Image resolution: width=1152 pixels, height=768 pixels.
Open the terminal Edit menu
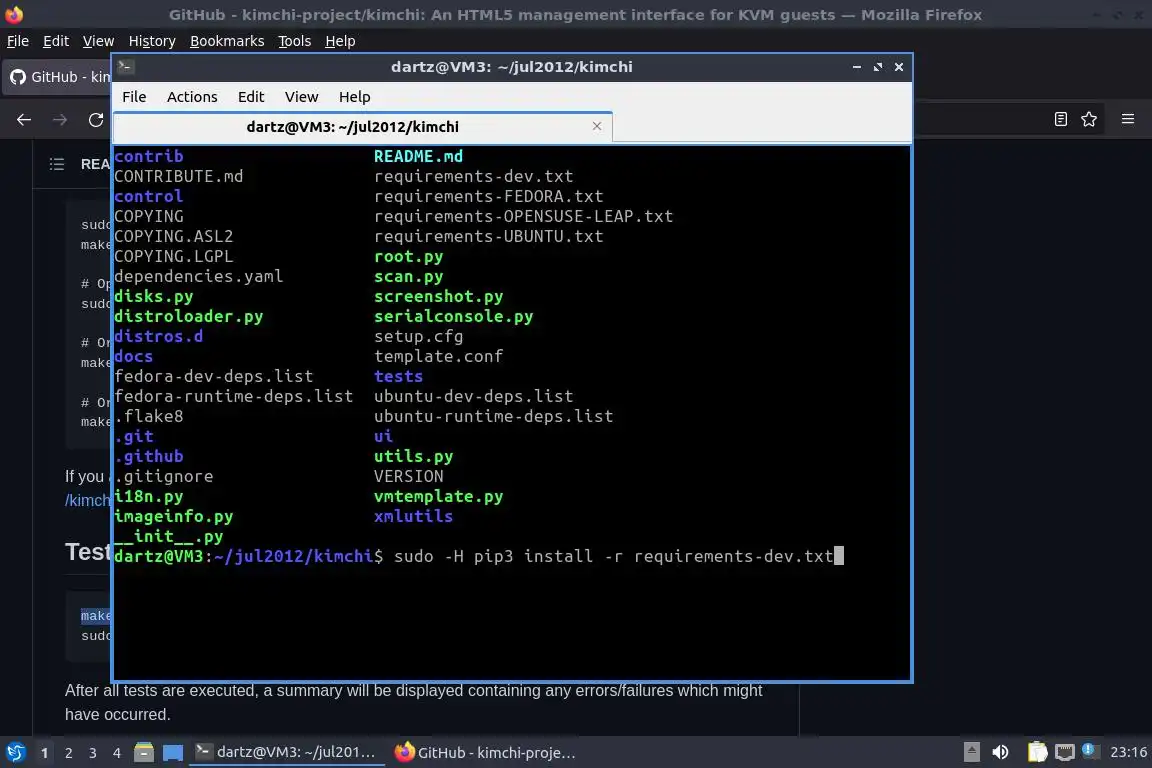click(x=251, y=97)
